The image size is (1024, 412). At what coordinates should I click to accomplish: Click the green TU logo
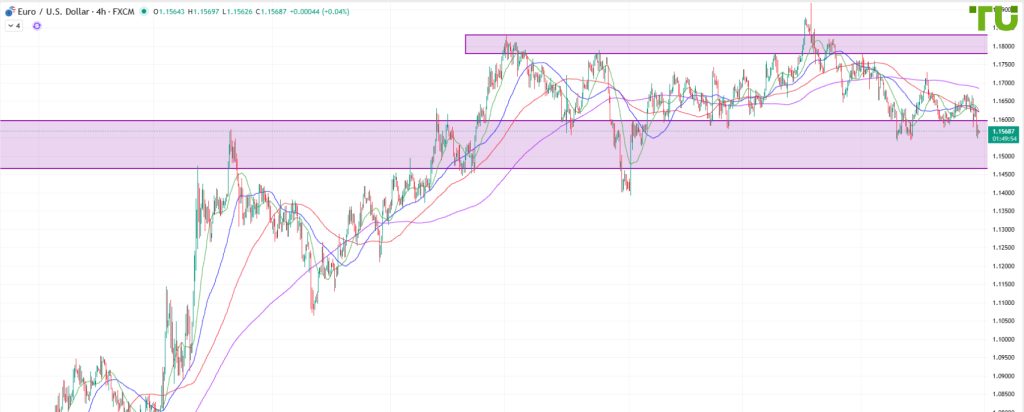(x=993, y=20)
